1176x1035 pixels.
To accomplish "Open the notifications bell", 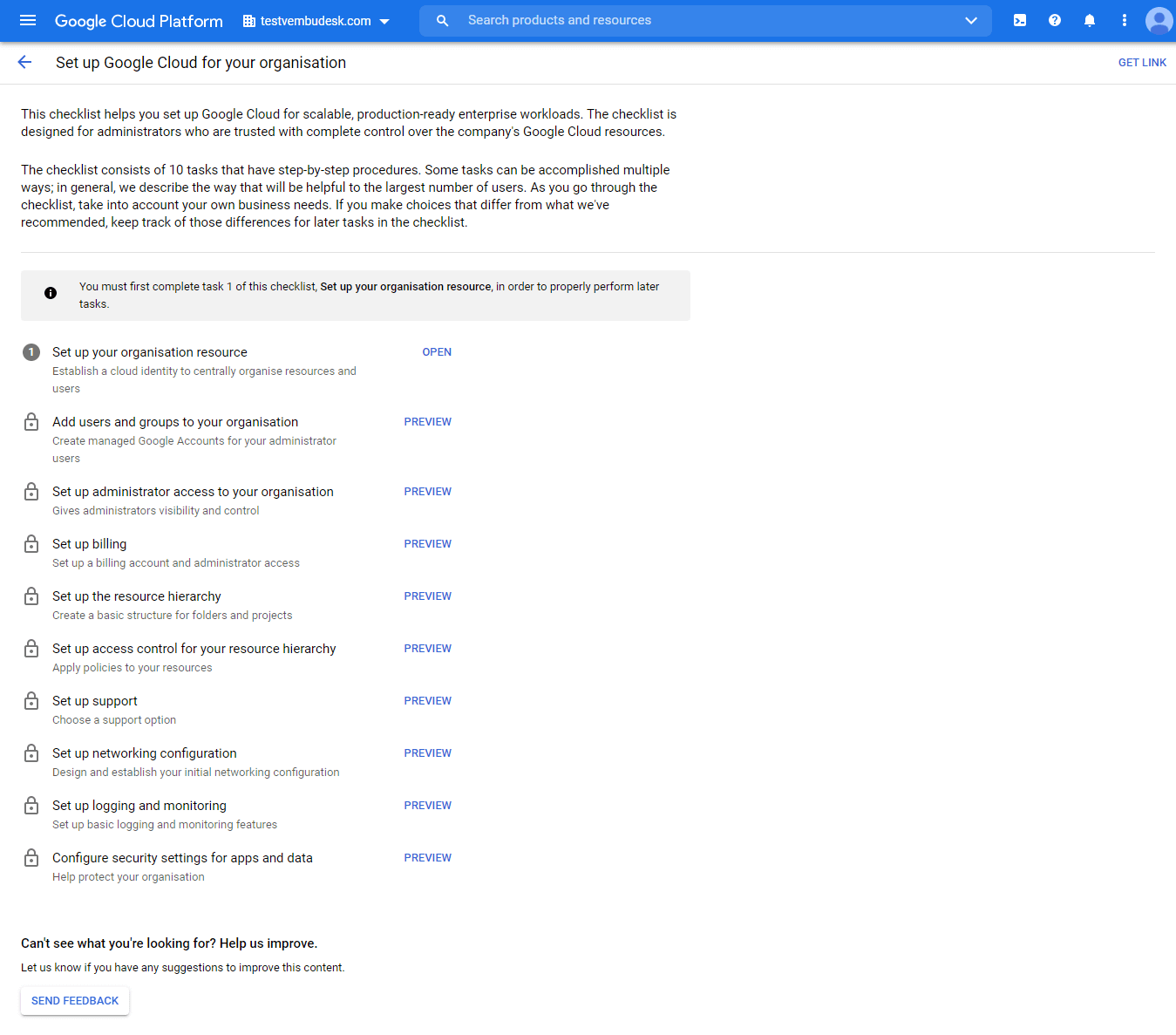I will pyautogui.click(x=1090, y=20).
